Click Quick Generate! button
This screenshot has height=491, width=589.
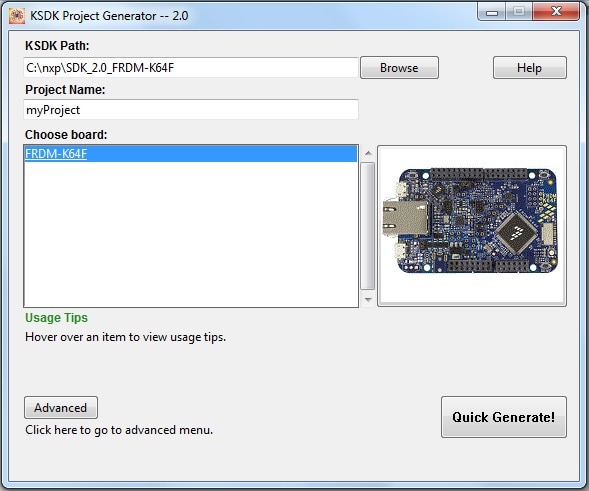coord(504,417)
